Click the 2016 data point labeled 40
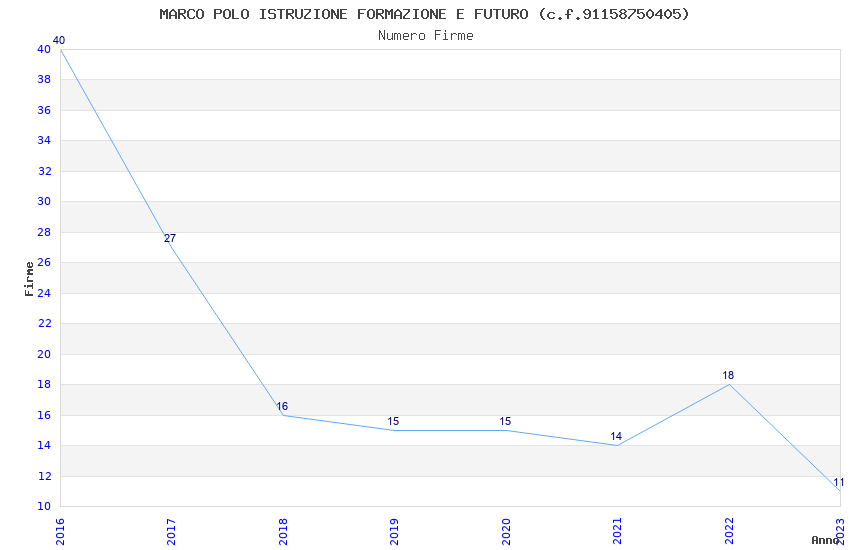 (x=60, y=49)
